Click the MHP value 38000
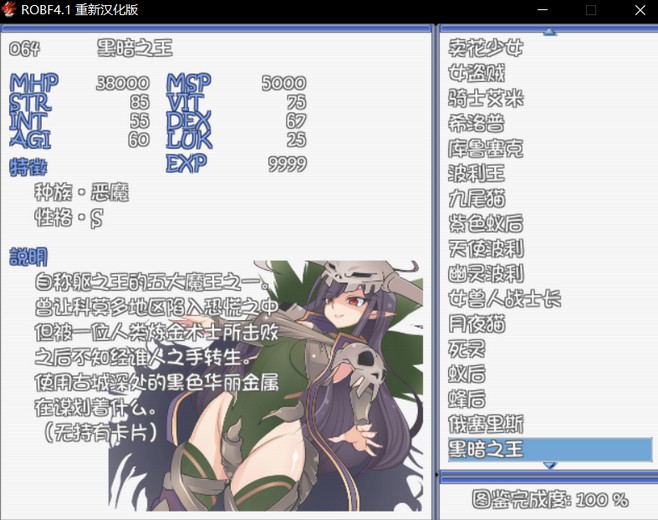658x520 pixels. (123, 83)
